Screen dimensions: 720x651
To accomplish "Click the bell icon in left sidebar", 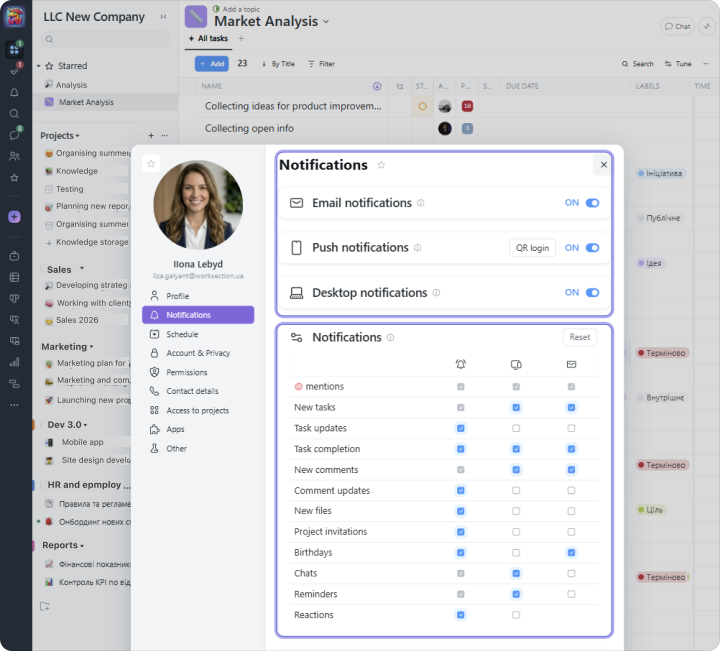I will (14, 92).
